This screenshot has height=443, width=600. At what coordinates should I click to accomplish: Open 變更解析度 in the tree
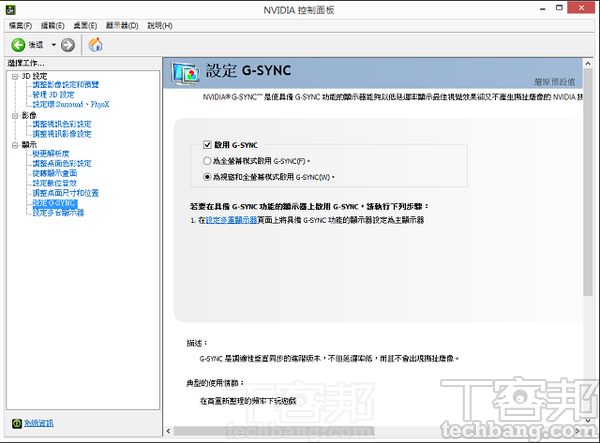[x=51, y=153]
